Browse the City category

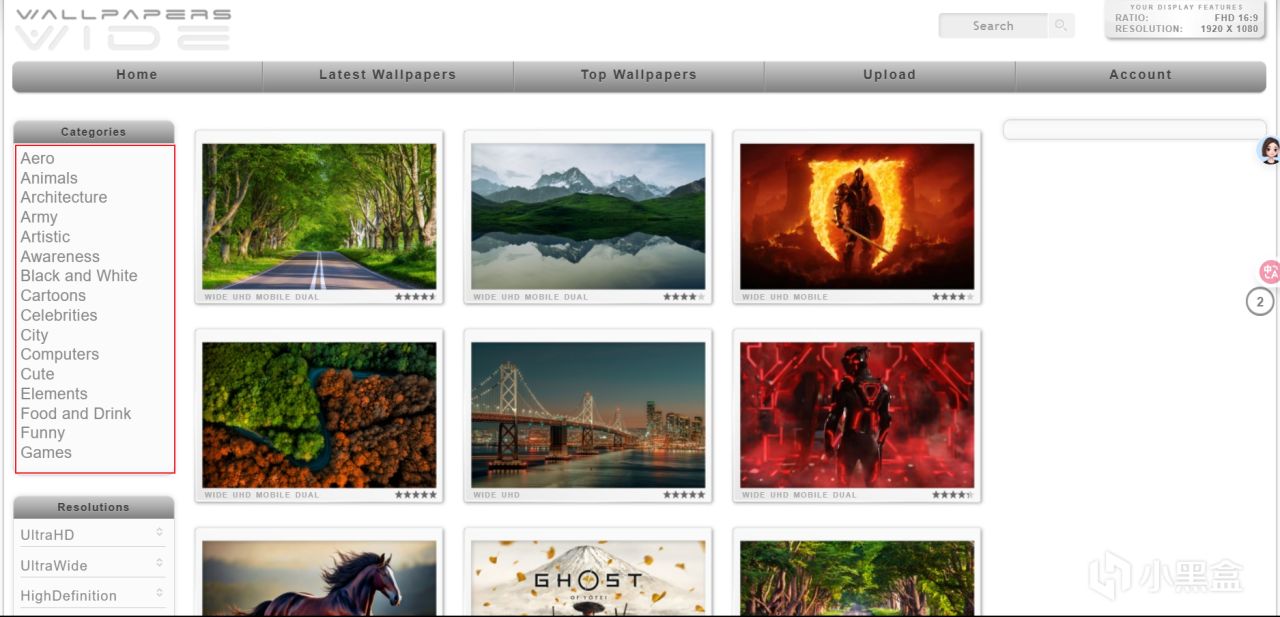[35, 335]
